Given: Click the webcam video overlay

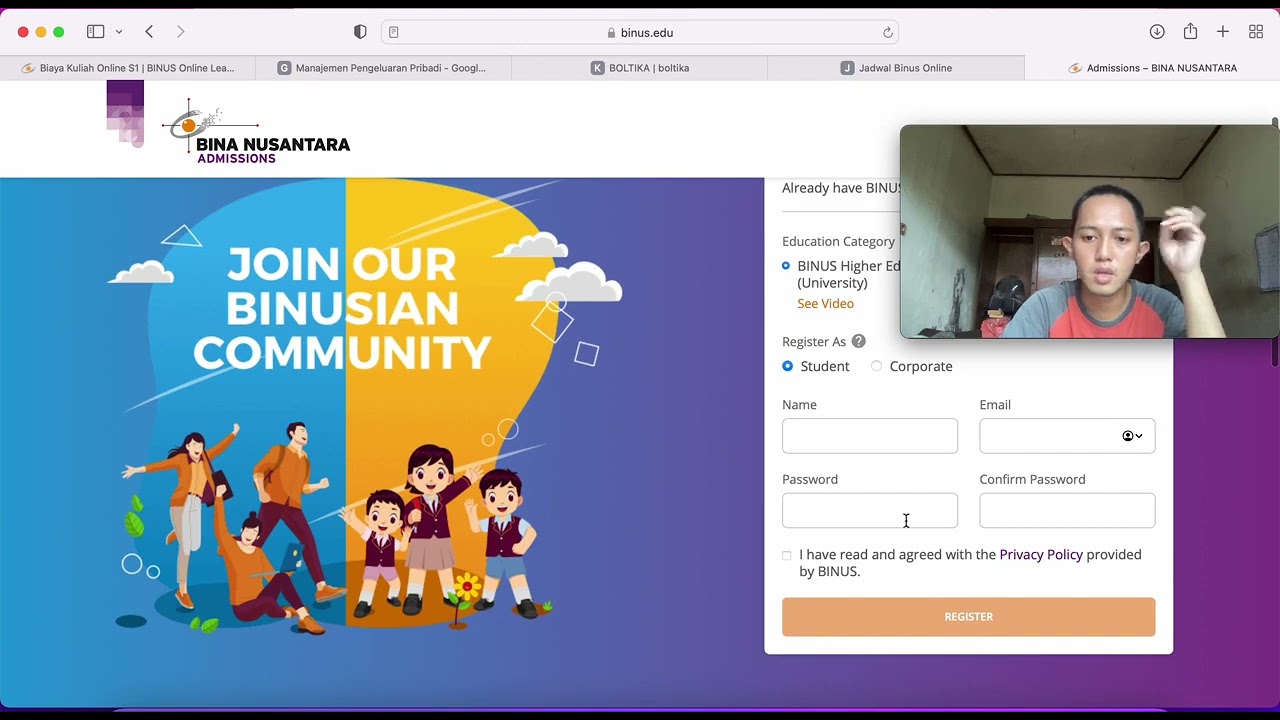Looking at the screenshot, I should click(1089, 232).
